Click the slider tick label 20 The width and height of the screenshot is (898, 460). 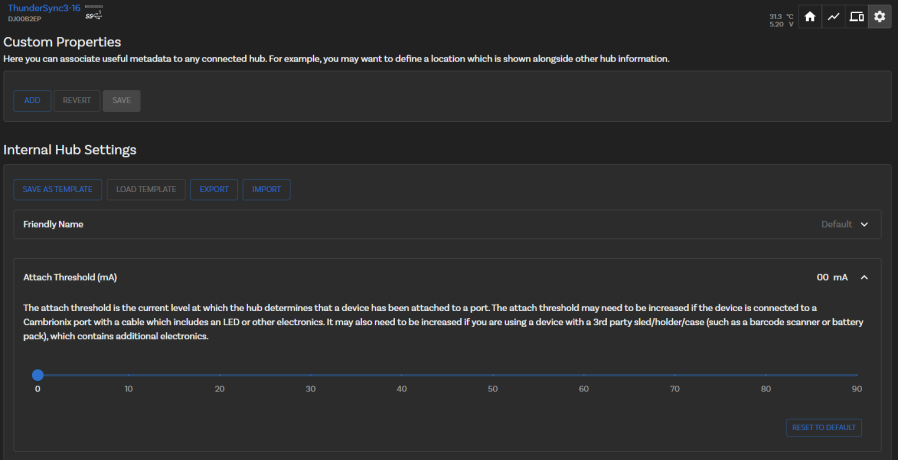click(x=219, y=389)
